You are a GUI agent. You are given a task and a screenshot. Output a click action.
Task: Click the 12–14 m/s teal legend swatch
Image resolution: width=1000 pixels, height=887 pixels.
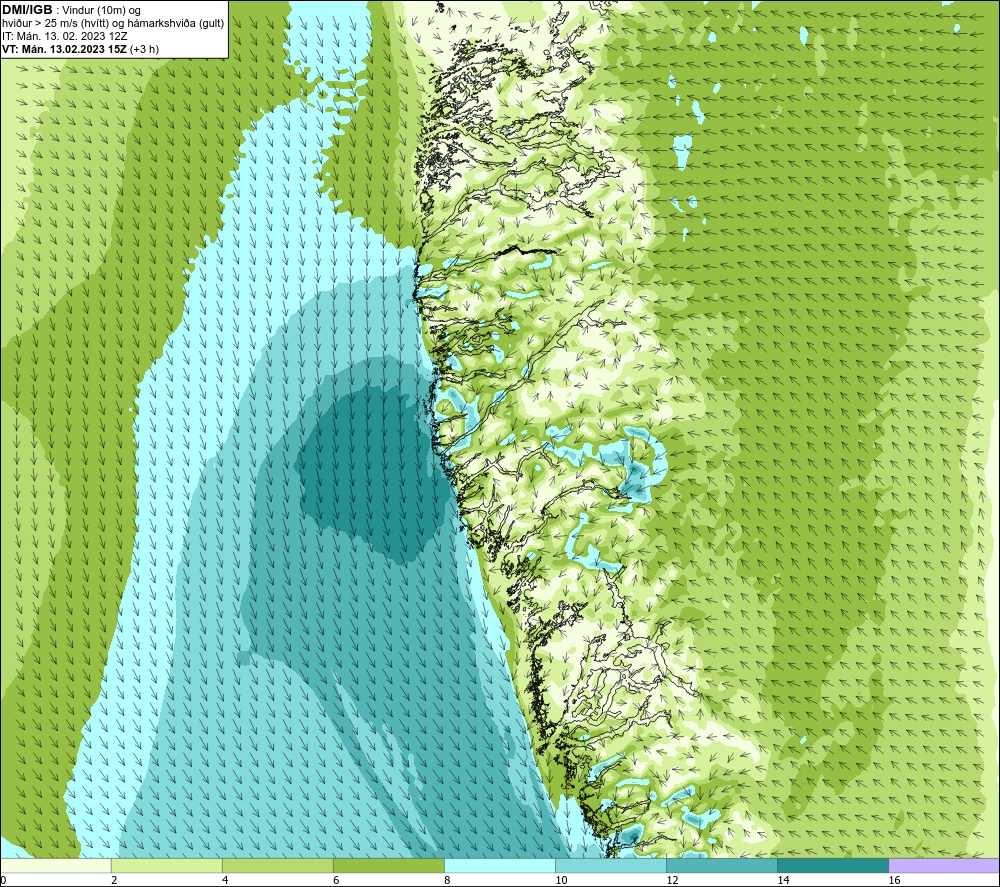722,865
